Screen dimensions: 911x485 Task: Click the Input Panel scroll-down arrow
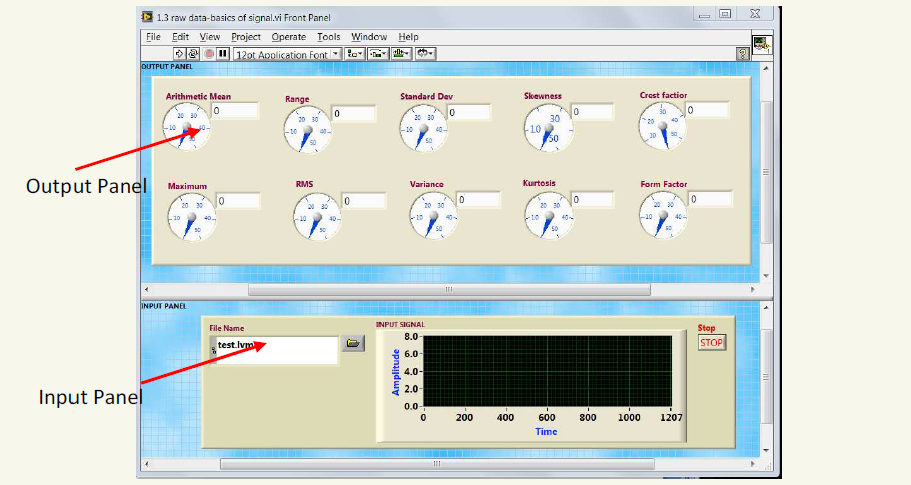766,450
